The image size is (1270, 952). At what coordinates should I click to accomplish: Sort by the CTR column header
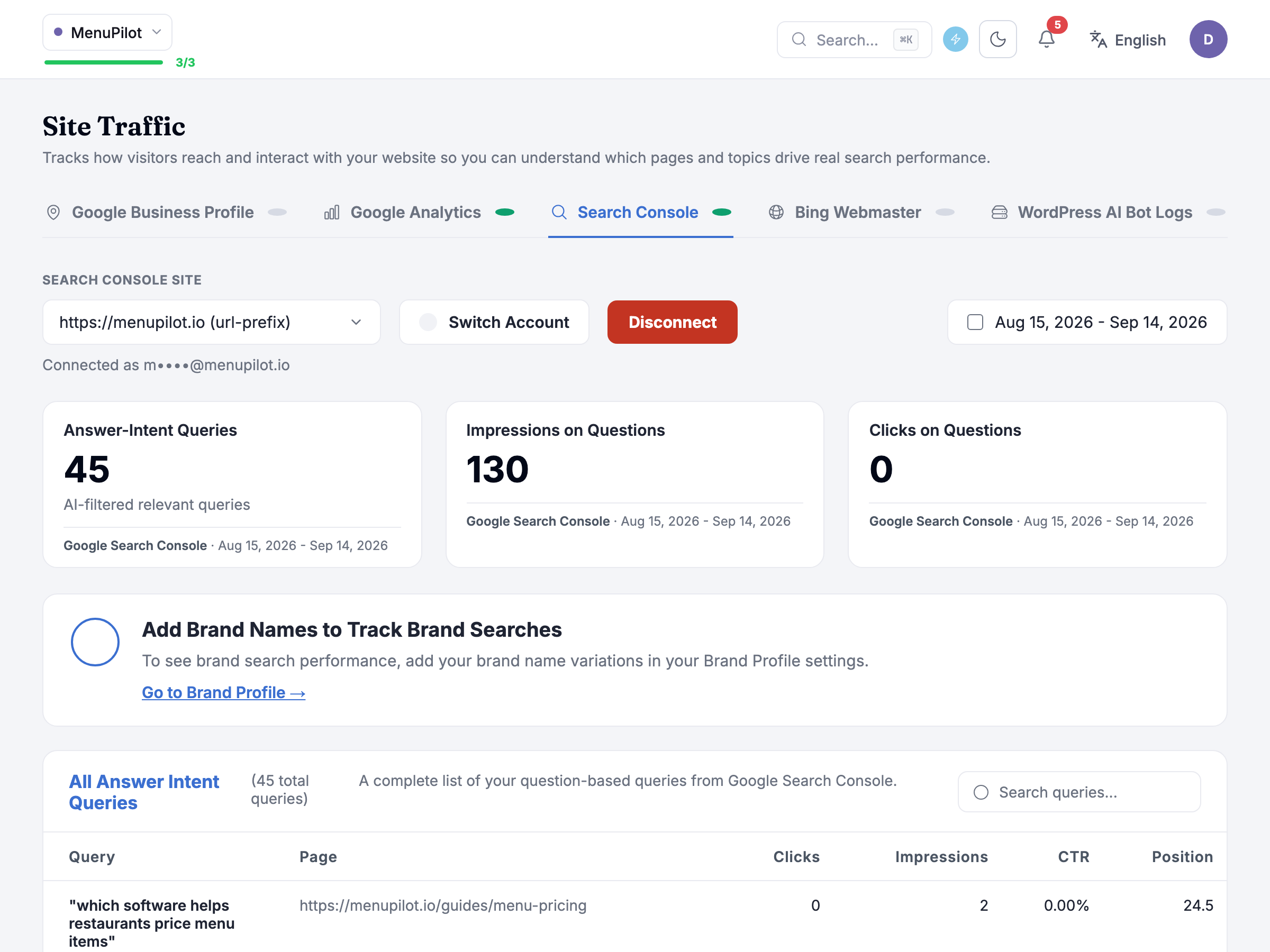(1074, 856)
